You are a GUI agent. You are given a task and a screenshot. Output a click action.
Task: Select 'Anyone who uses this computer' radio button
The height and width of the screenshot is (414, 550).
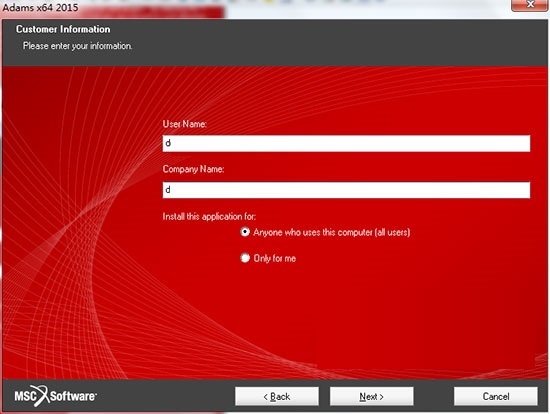coord(245,232)
